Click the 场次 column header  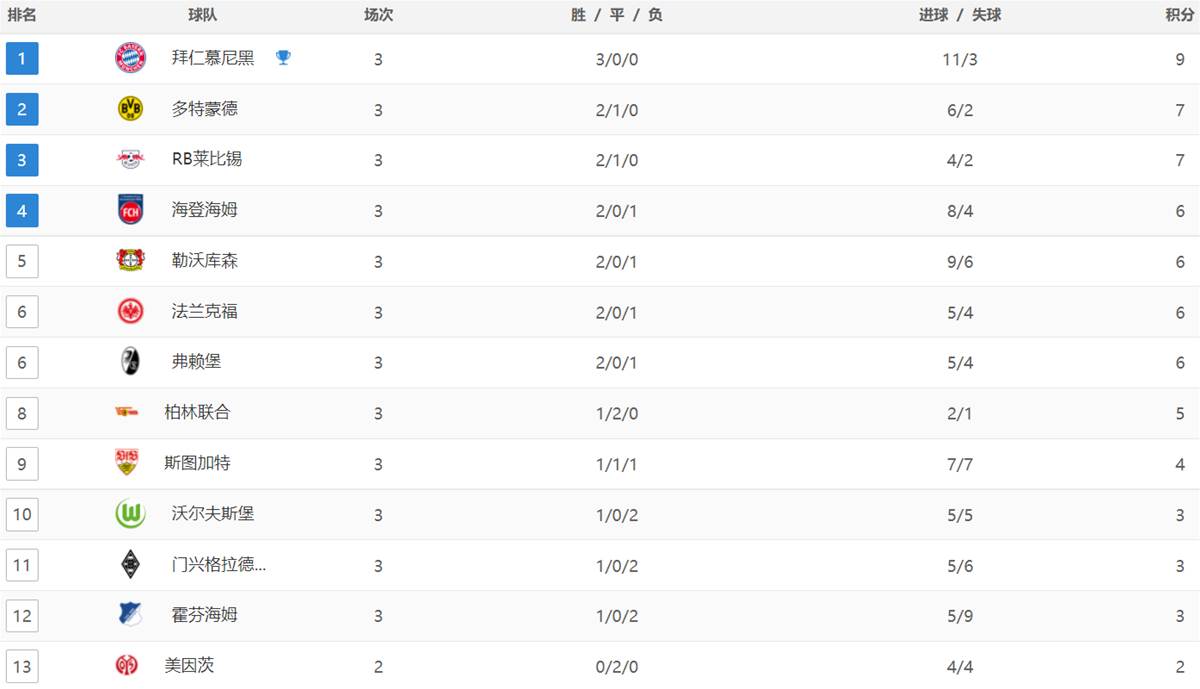pyautogui.click(x=378, y=14)
